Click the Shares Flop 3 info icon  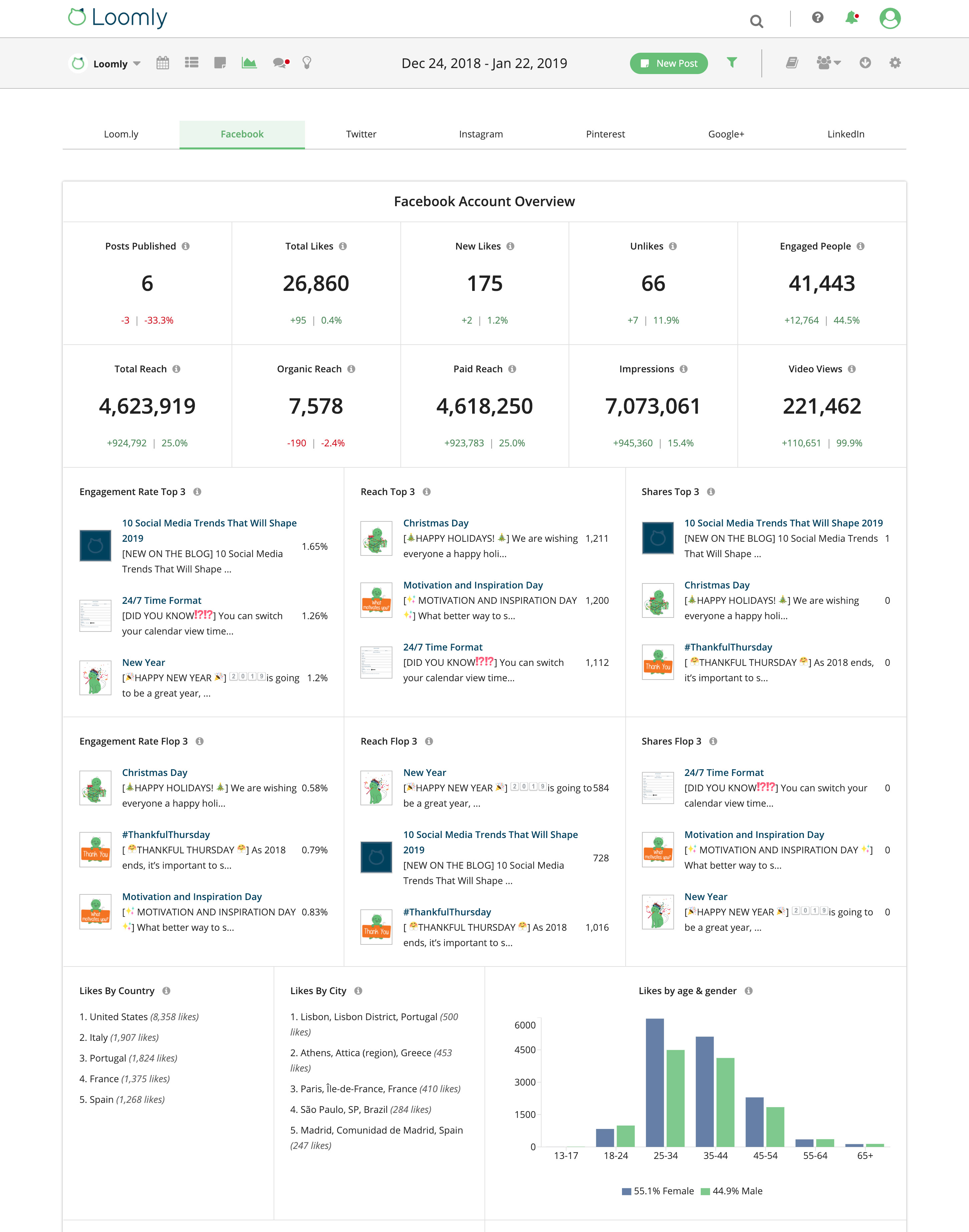[x=713, y=741]
